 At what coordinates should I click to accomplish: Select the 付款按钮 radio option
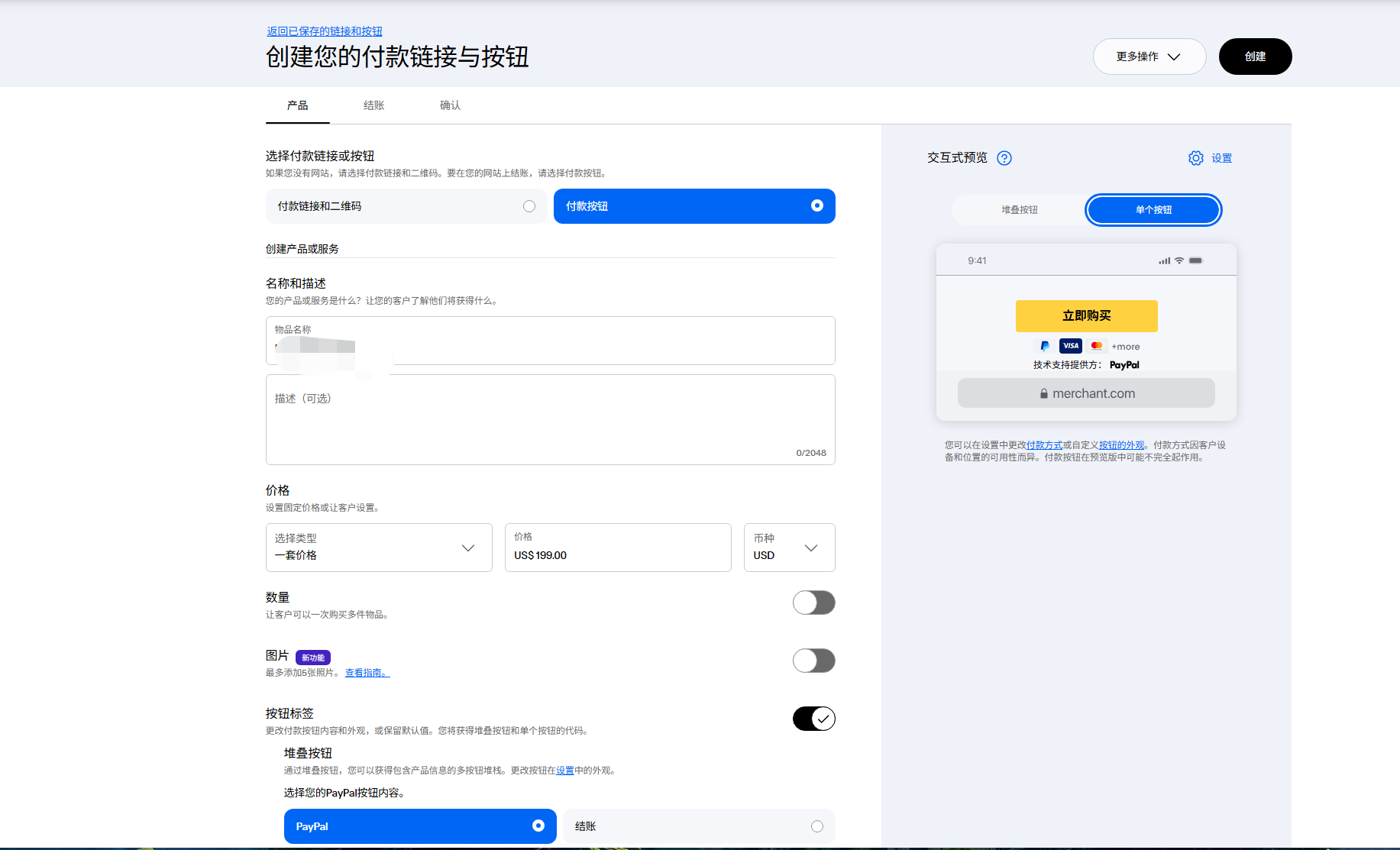[x=694, y=206]
